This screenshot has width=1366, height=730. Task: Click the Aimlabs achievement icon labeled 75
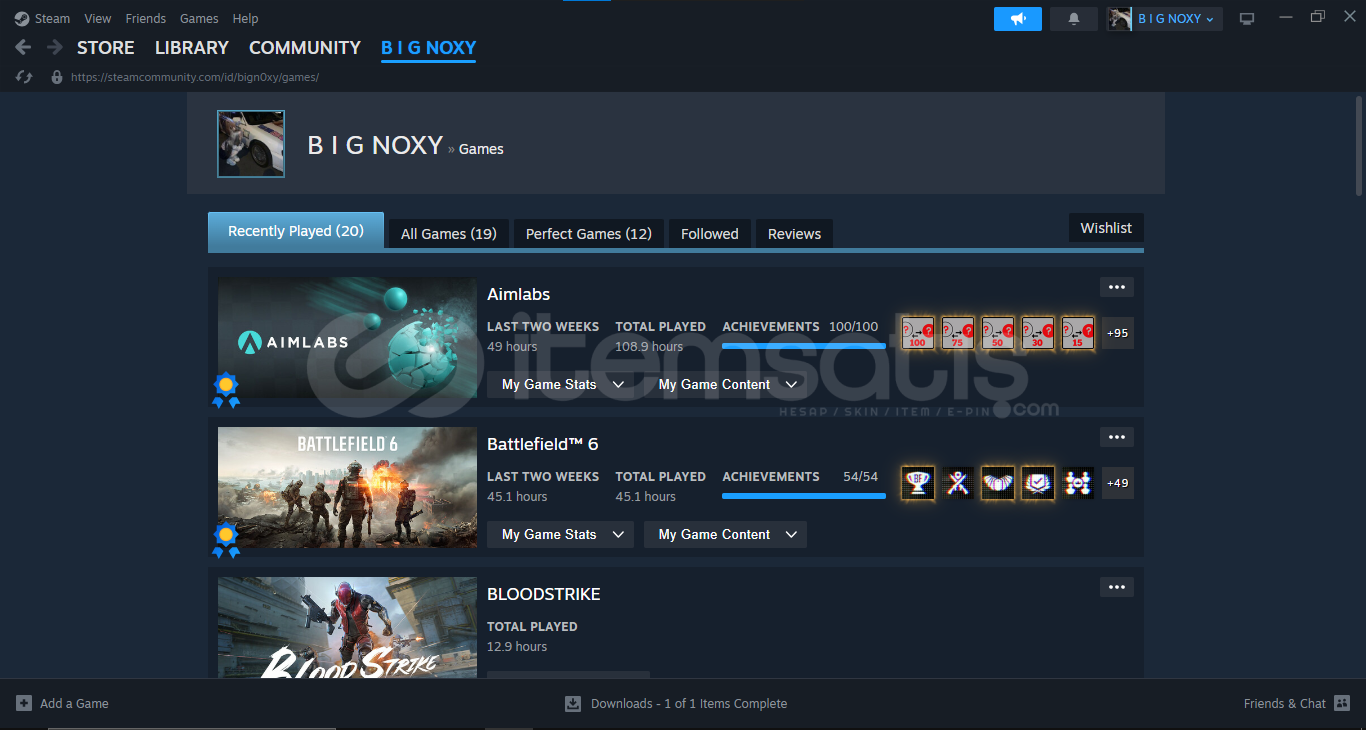pyautogui.click(x=958, y=333)
